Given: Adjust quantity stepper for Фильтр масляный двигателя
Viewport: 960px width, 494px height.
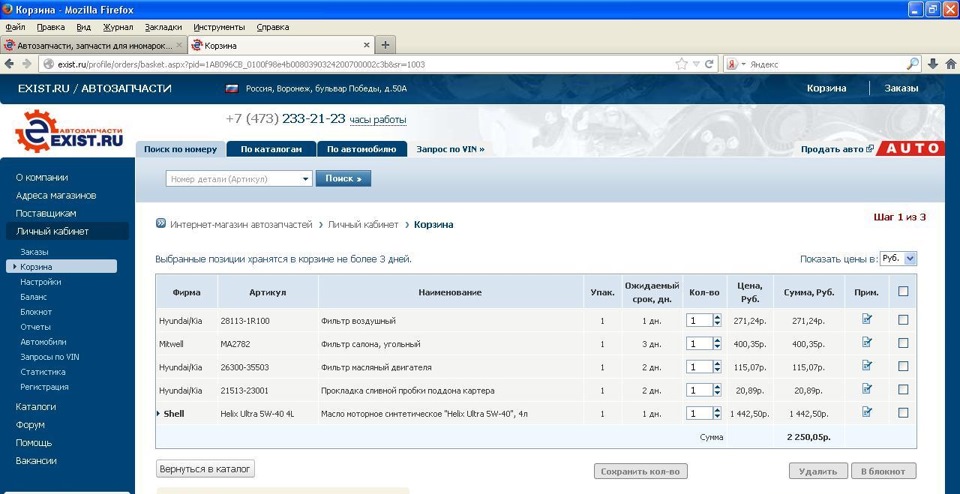Looking at the screenshot, I should [x=717, y=367].
